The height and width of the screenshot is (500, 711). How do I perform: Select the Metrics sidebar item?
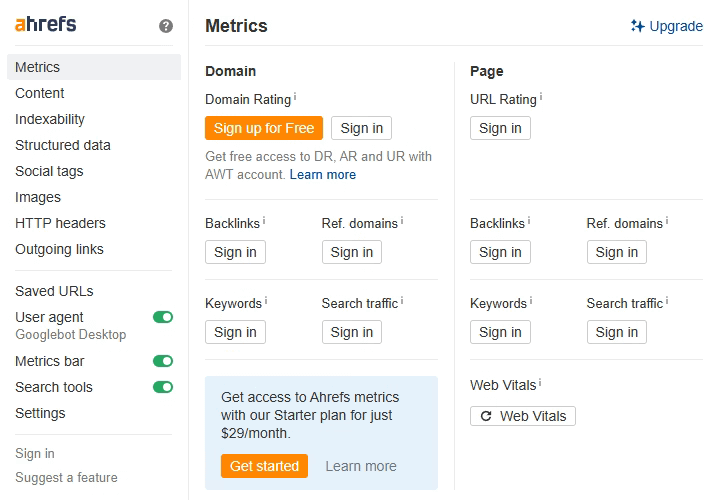[x=94, y=67]
